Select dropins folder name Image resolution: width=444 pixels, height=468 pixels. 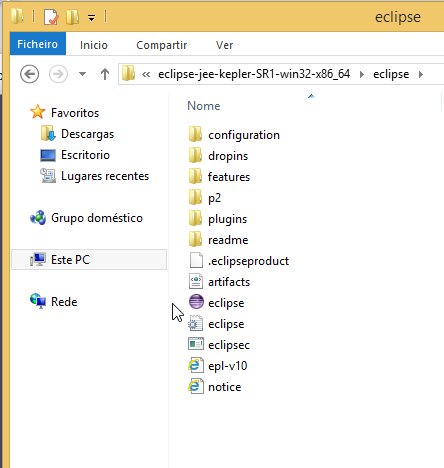pyautogui.click(x=228, y=156)
